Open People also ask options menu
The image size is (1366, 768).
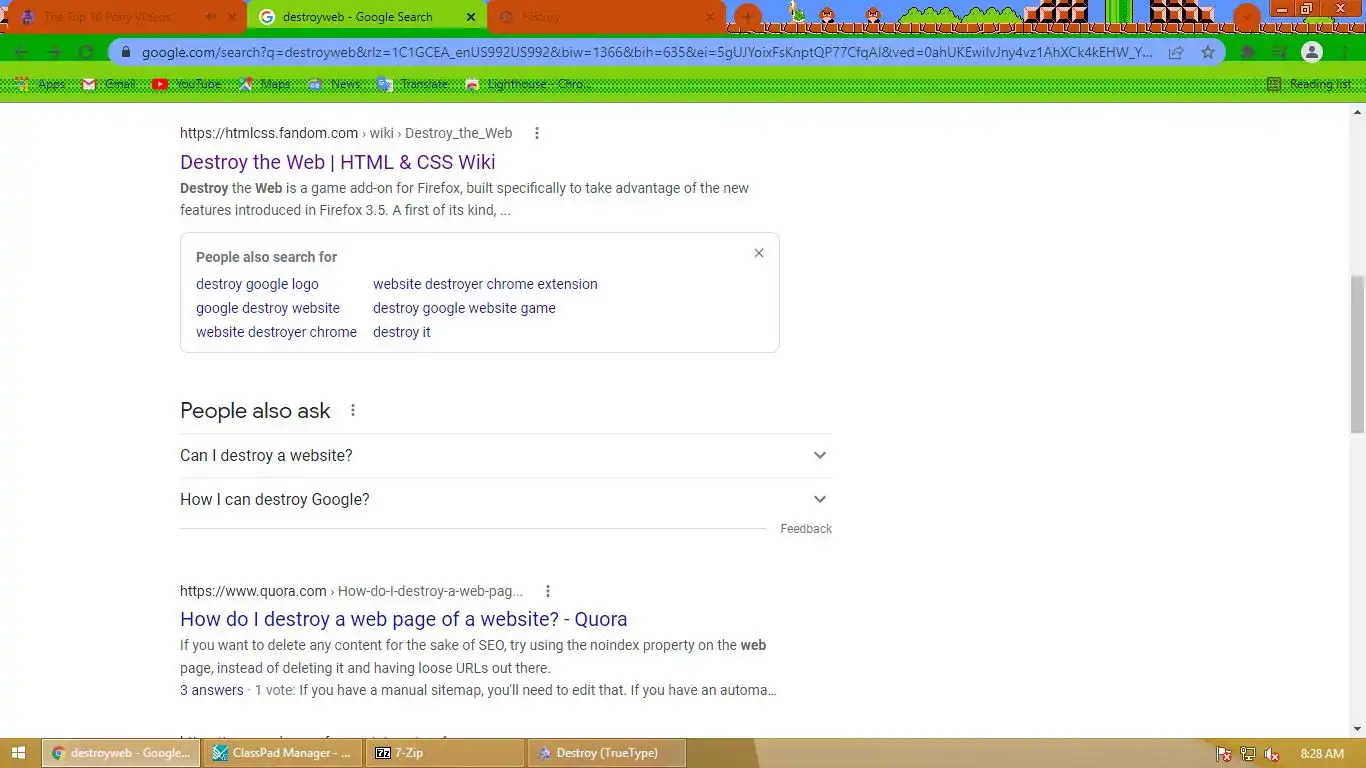[352, 410]
